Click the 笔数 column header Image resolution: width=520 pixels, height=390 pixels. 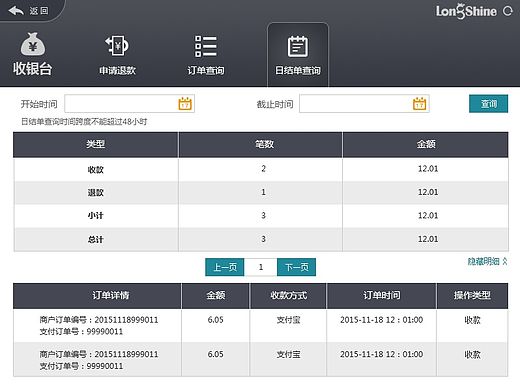tap(264, 144)
